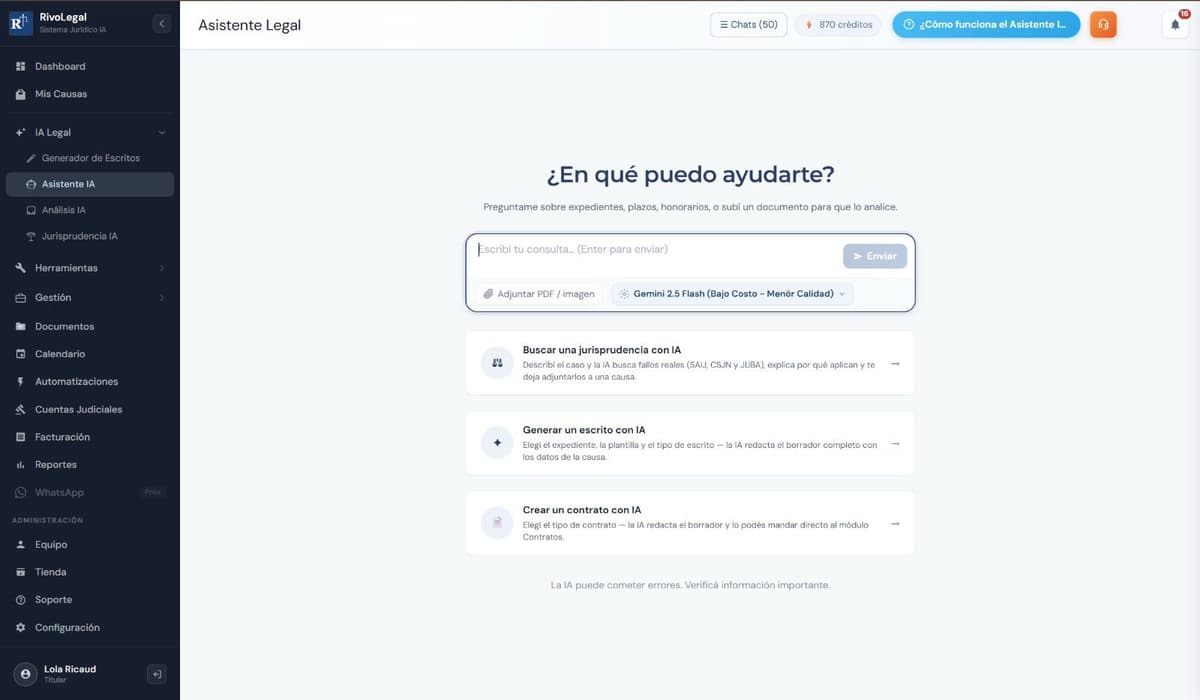Screen dimensions: 1200x700
Task: Click the Automatizaciones lightning icon
Action: pyautogui.click(x=21, y=382)
